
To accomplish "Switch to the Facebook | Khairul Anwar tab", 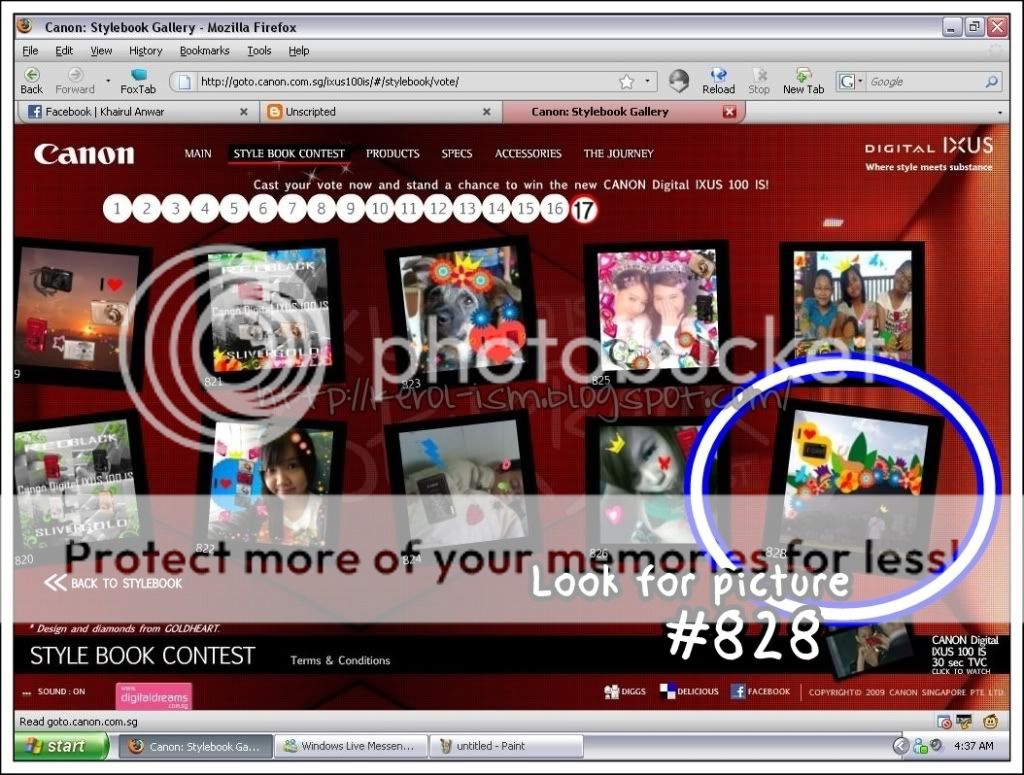I will 136,112.
